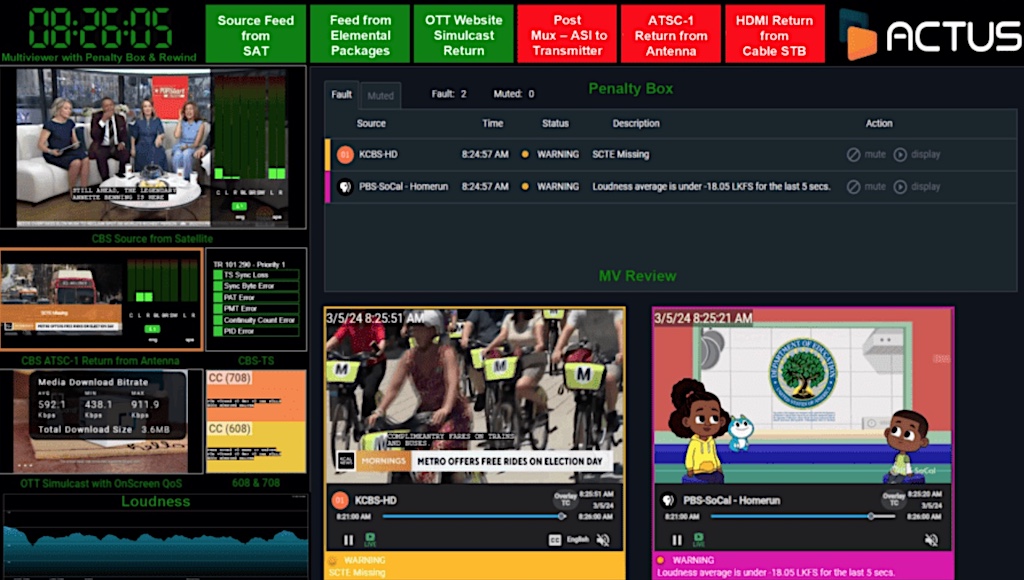
Task: Click the CC (708) caption panel
Action: coord(256,396)
